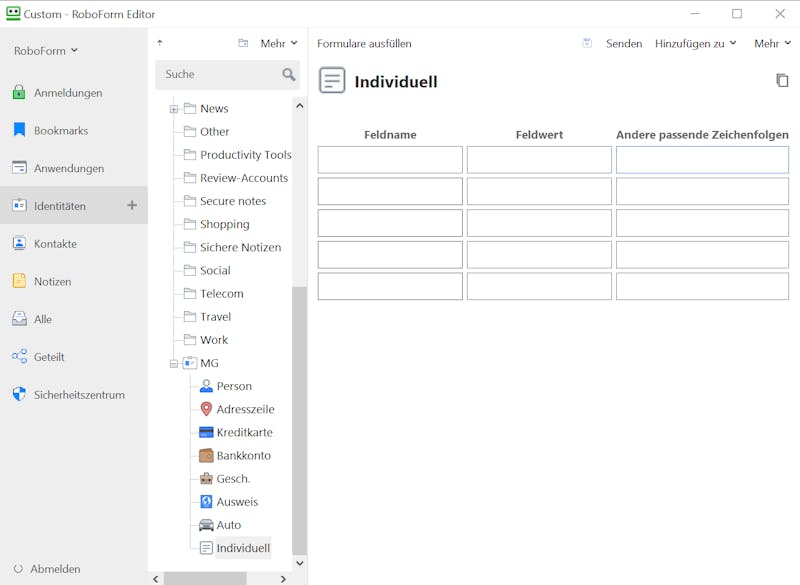Click the Anwendungen window icon

coord(19,168)
